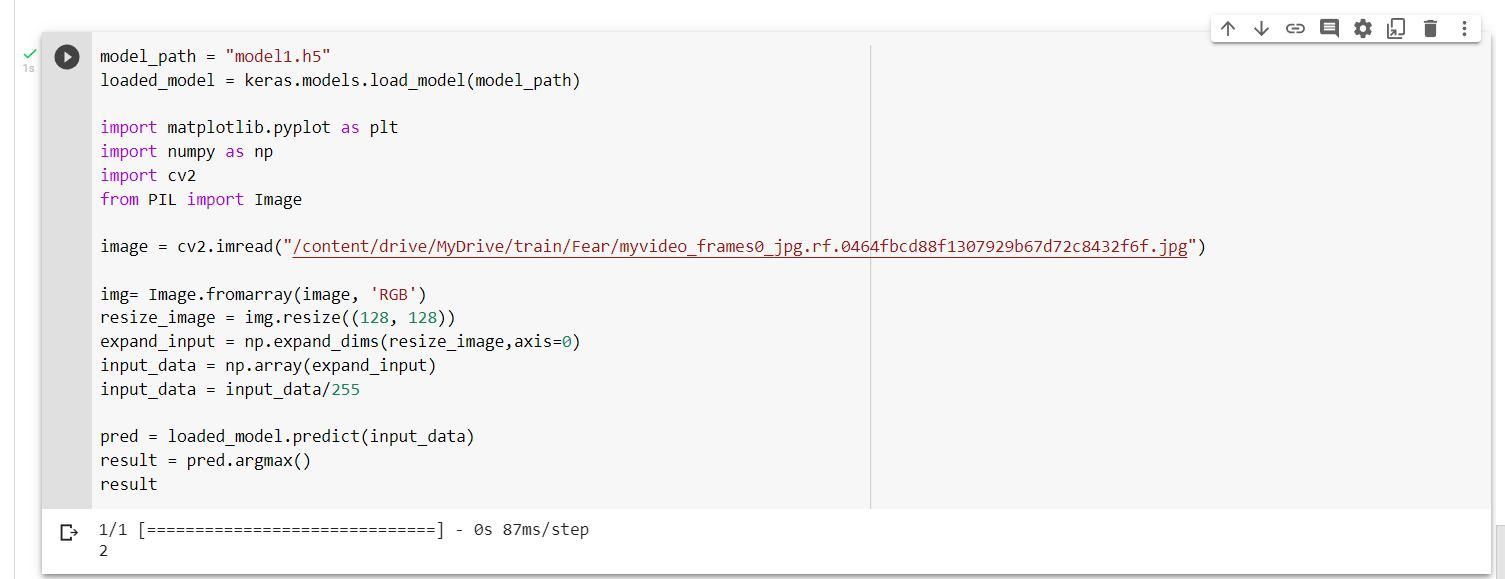Screen dimensions: 1505x579
Task: Move cell down with the down arrow
Action: coord(1261,29)
